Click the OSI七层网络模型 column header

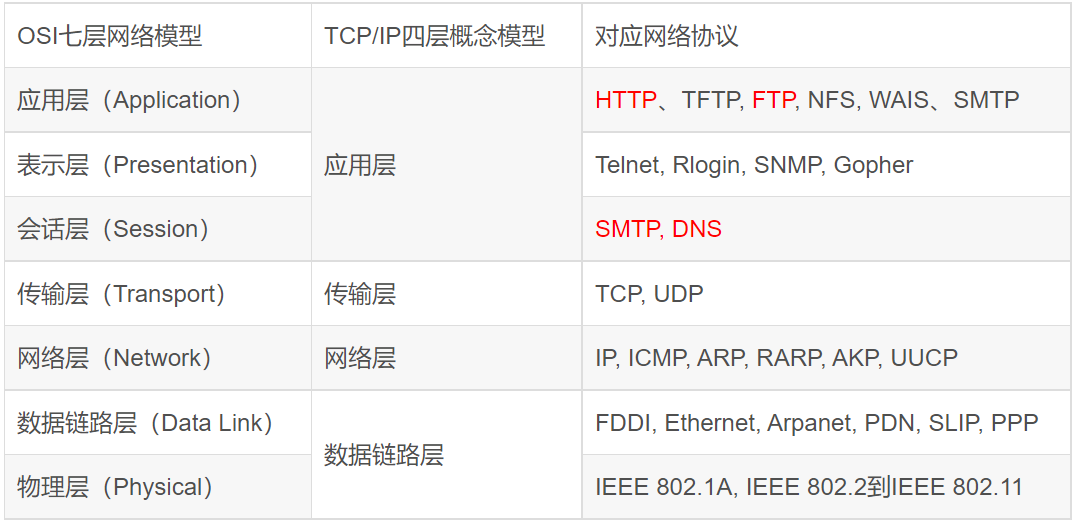(158, 36)
